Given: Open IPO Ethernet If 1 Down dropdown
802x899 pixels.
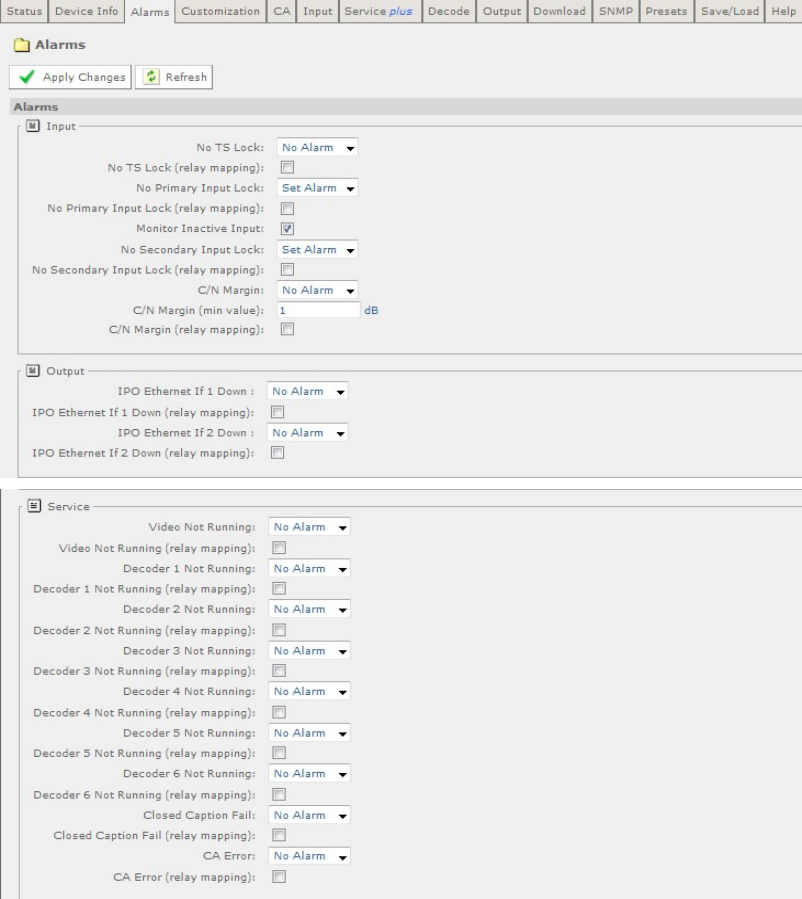Looking at the screenshot, I should [308, 392].
